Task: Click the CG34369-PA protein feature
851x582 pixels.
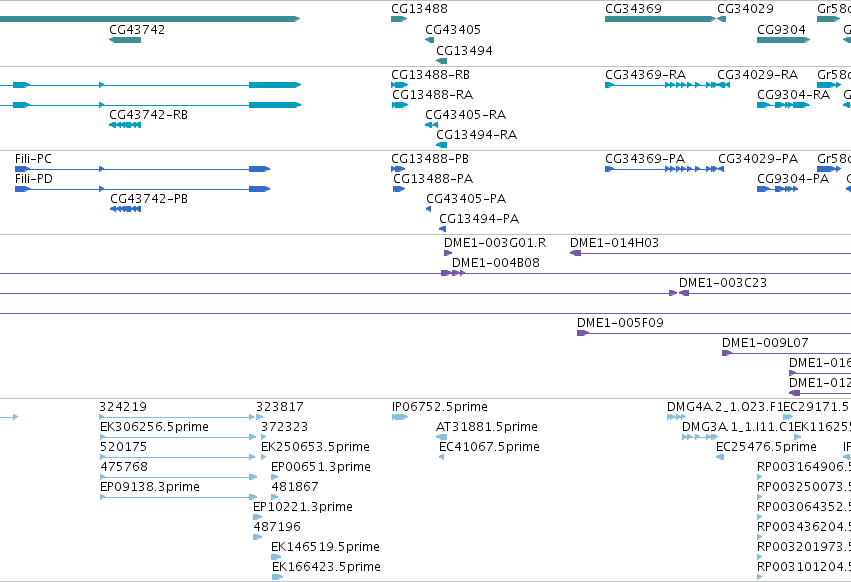Action: point(664,169)
